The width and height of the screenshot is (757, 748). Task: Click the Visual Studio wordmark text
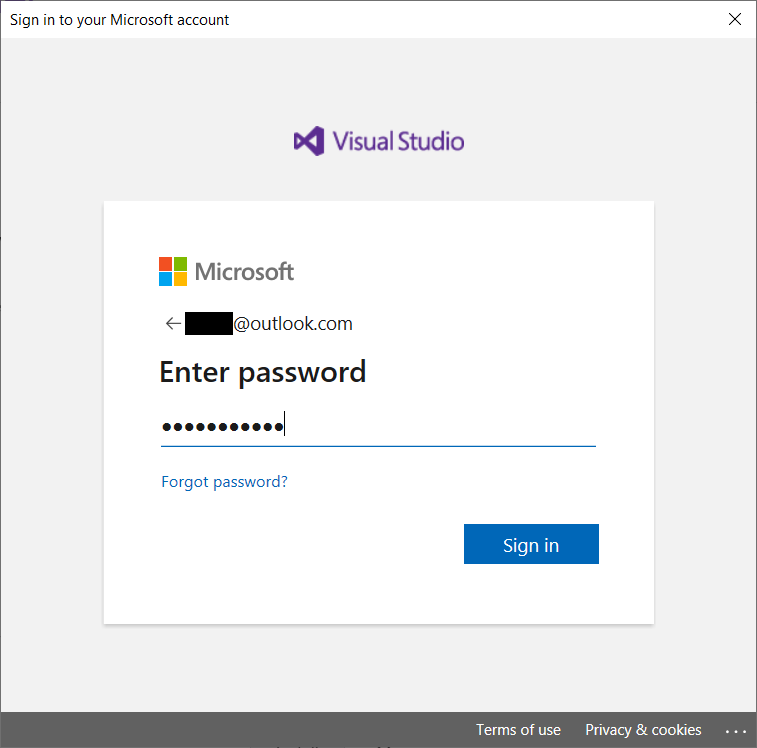click(x=398, y=141)
